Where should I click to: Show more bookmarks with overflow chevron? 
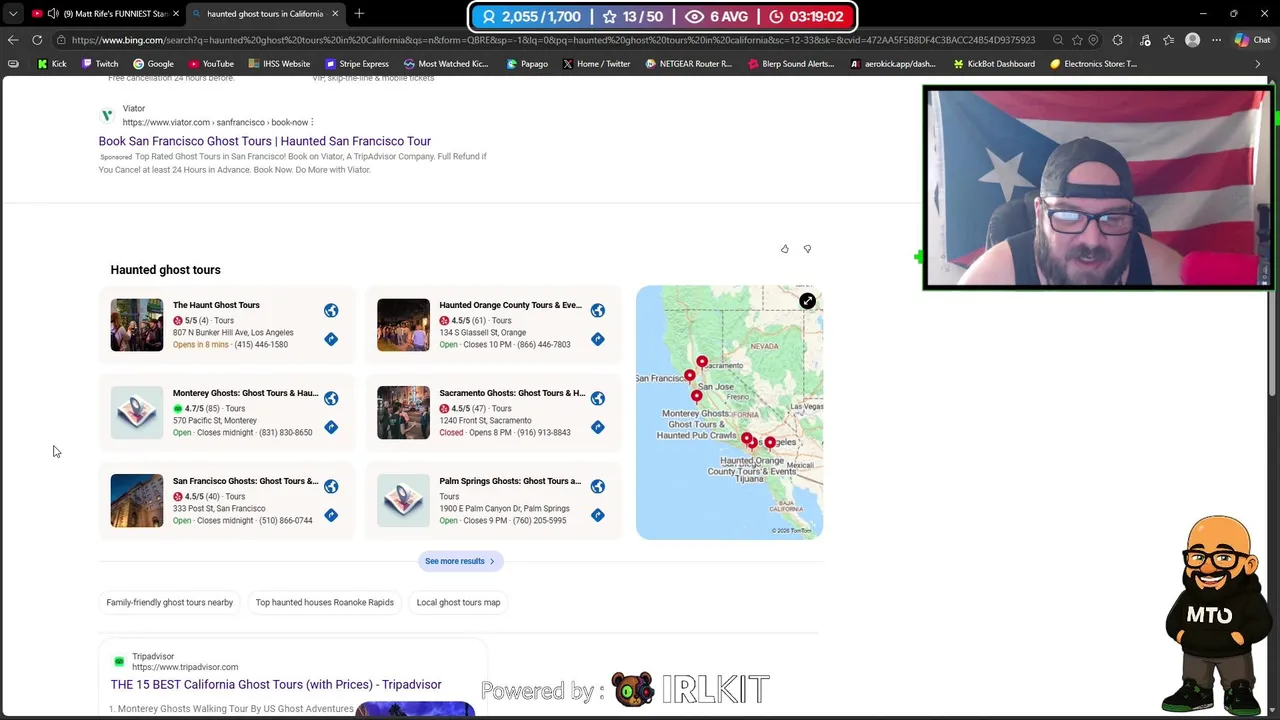tap(1258, 64)
